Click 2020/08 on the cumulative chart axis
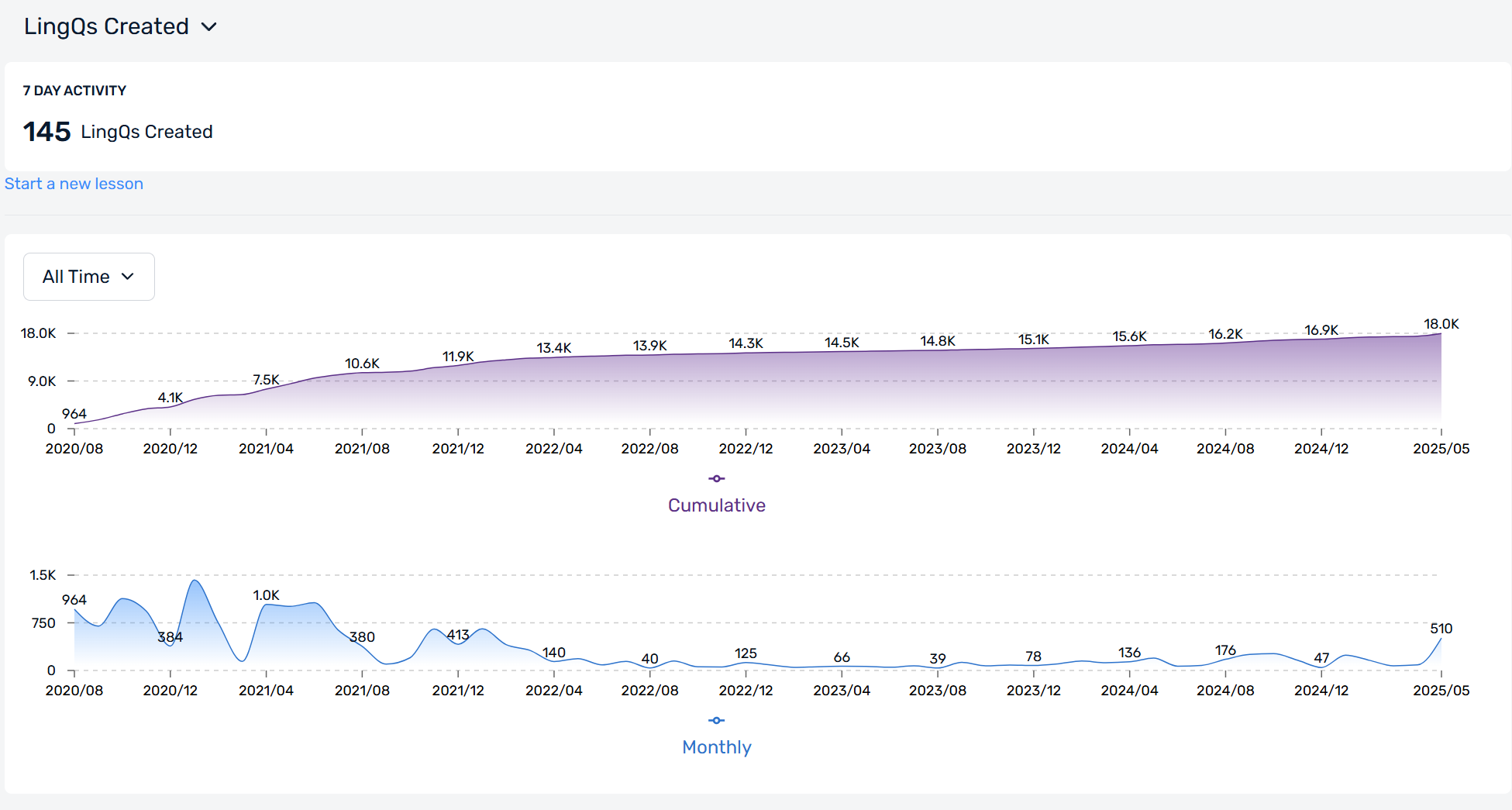The image size is (1512, 810). pyautogui.click(x=74, y=449)
